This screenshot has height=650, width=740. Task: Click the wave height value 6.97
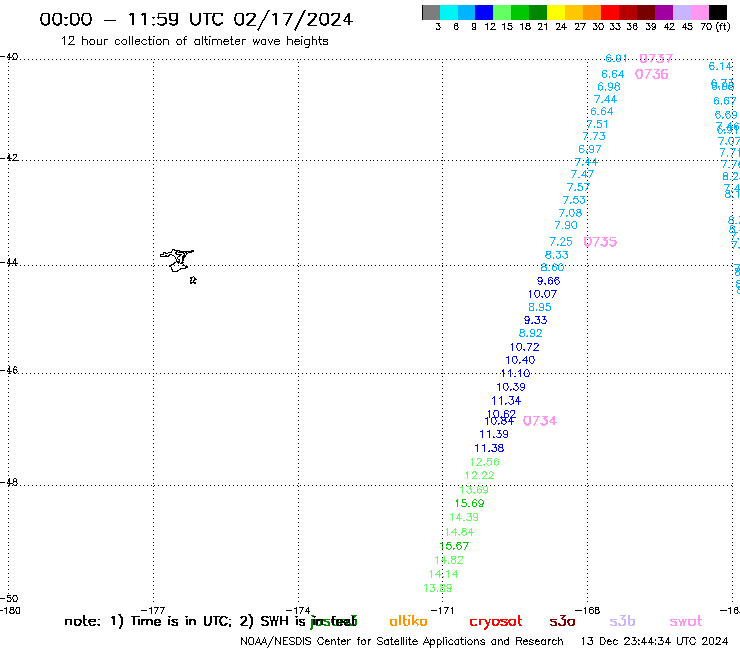(590, 149)
